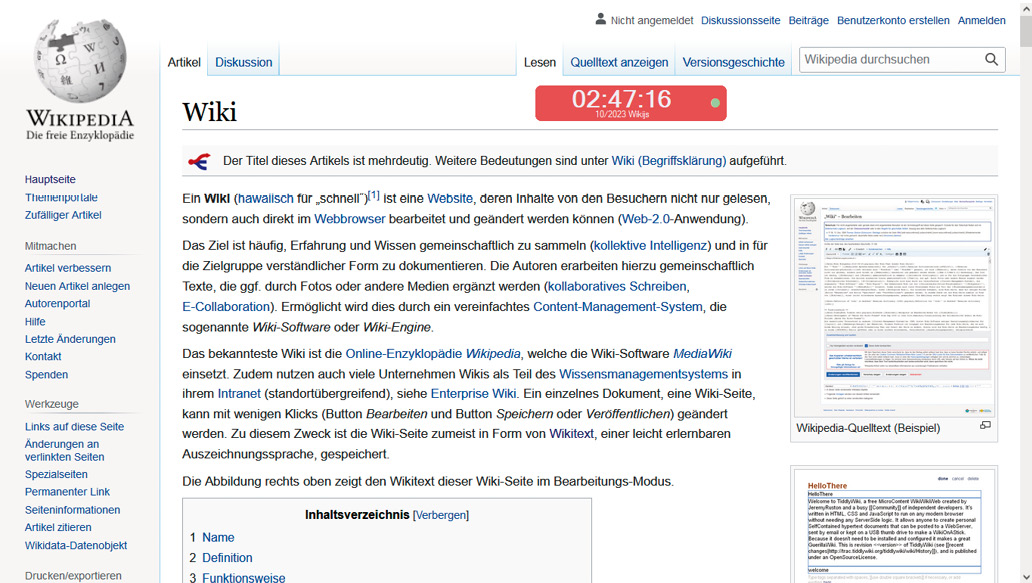Image resolution: width=1032 pixels, height=583 pixels.
Task: Select the Lesen tab
Action: [540, 63]
